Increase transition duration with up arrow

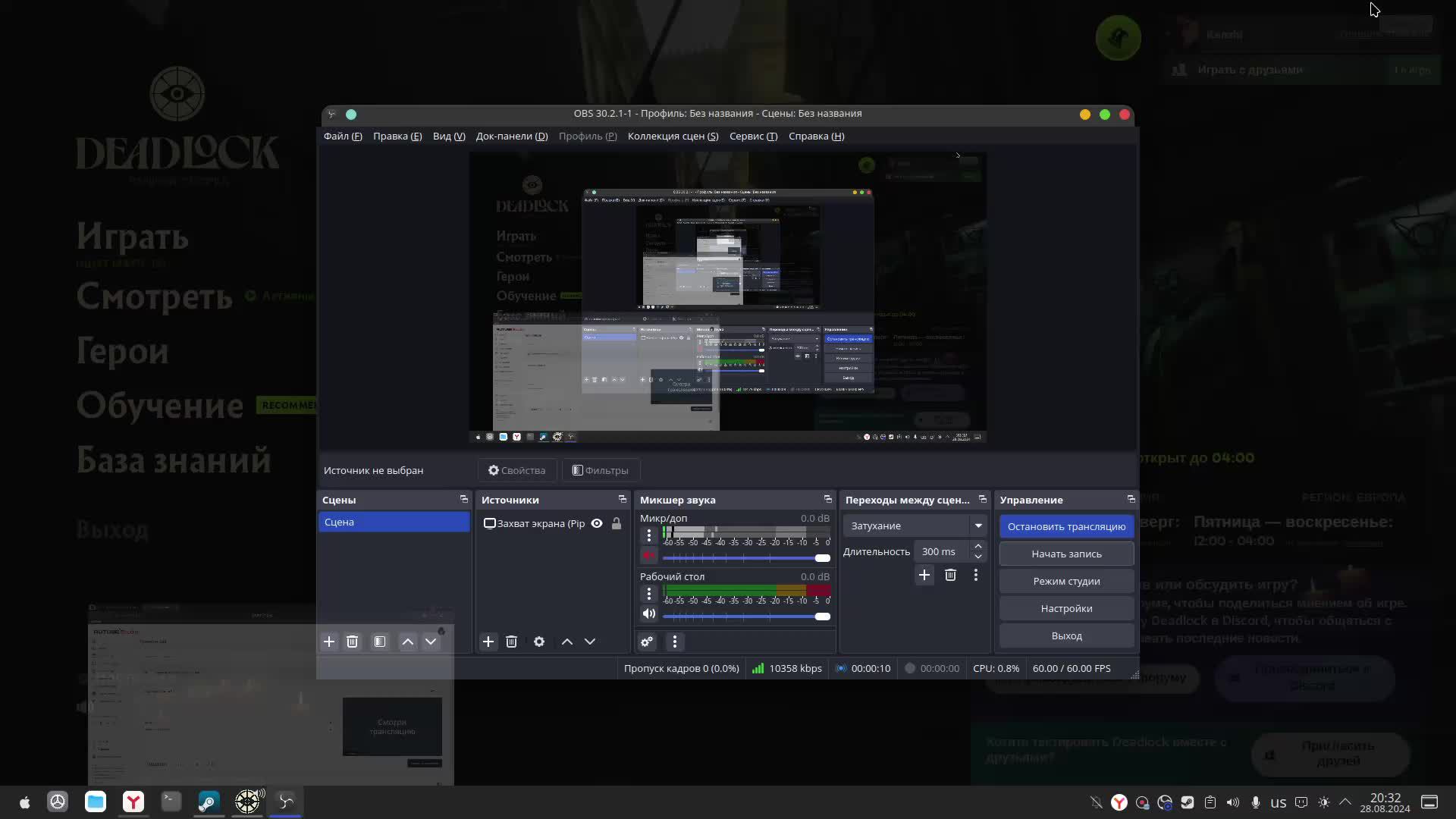978,546
